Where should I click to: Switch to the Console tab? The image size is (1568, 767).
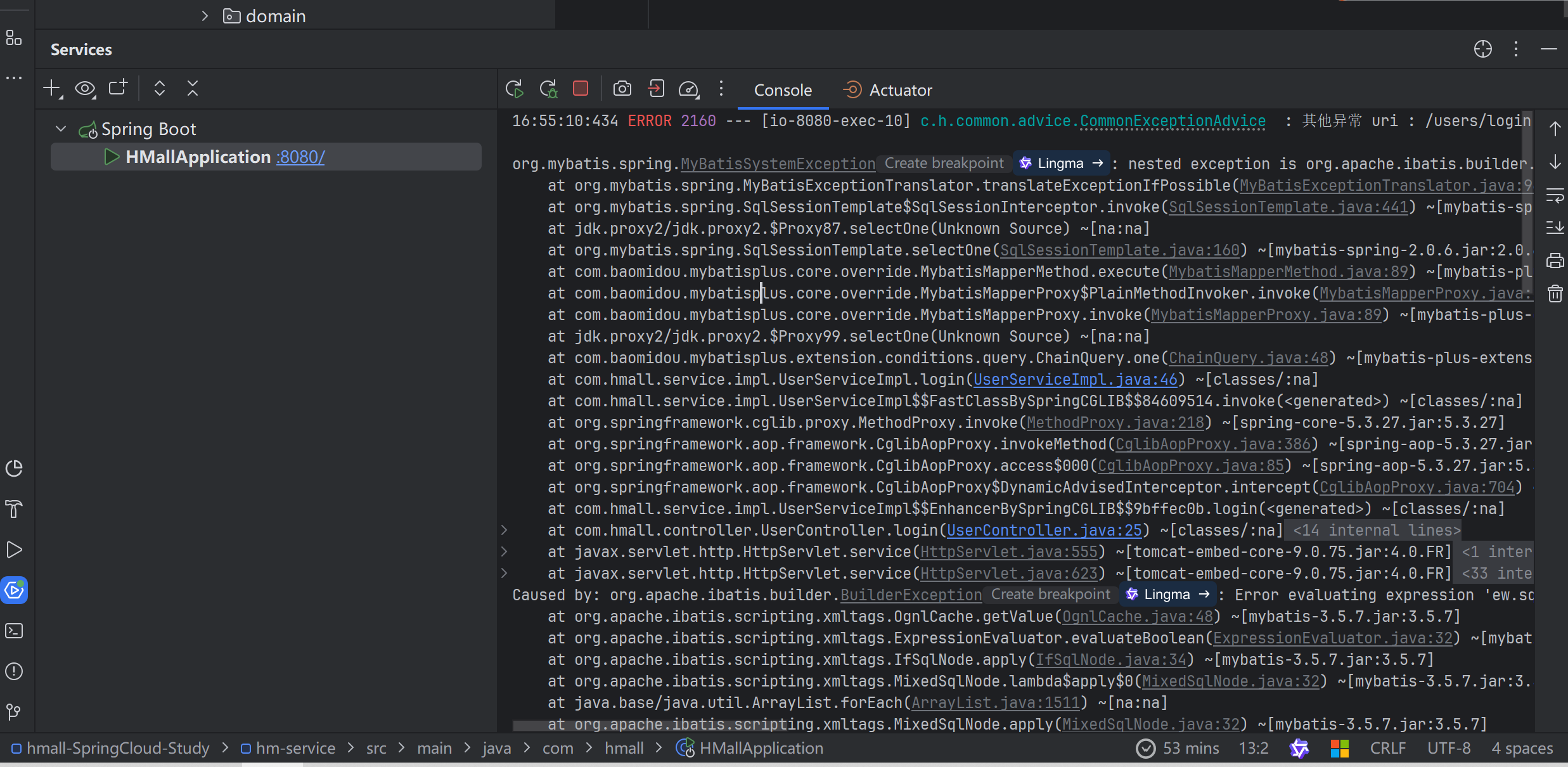783,90
